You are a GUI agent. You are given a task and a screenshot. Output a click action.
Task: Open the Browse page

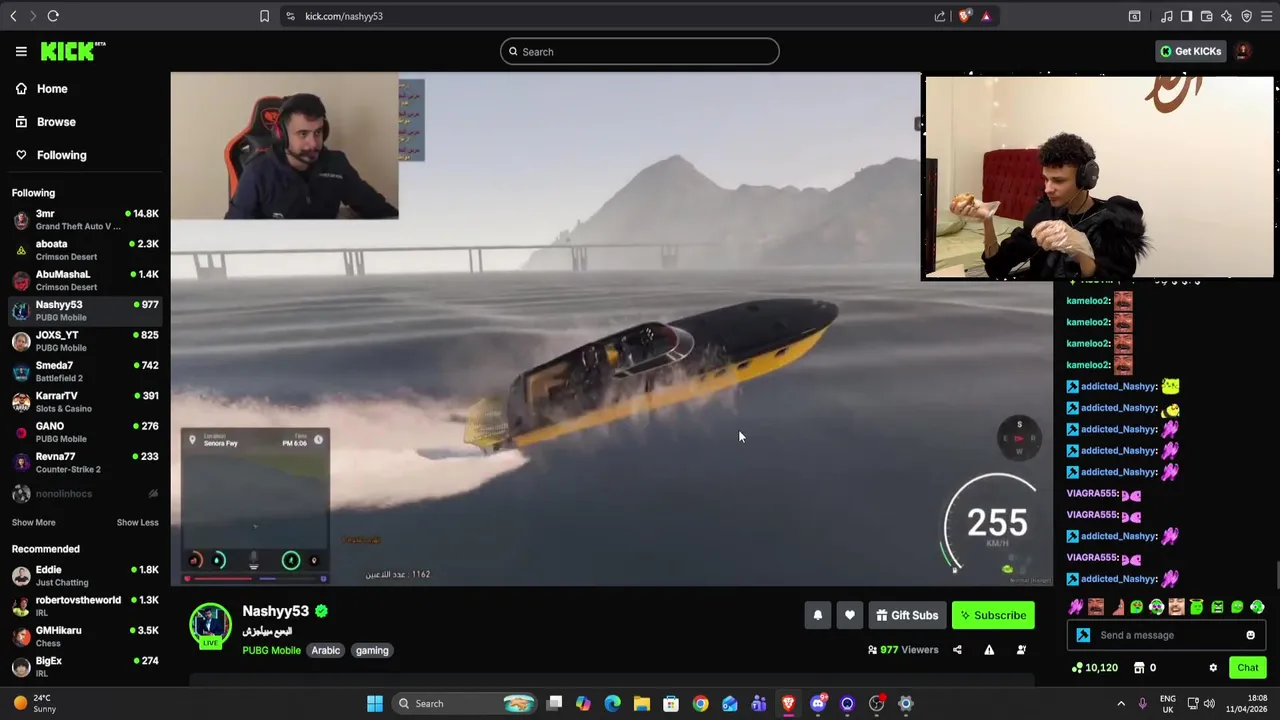tap(84, 122)
